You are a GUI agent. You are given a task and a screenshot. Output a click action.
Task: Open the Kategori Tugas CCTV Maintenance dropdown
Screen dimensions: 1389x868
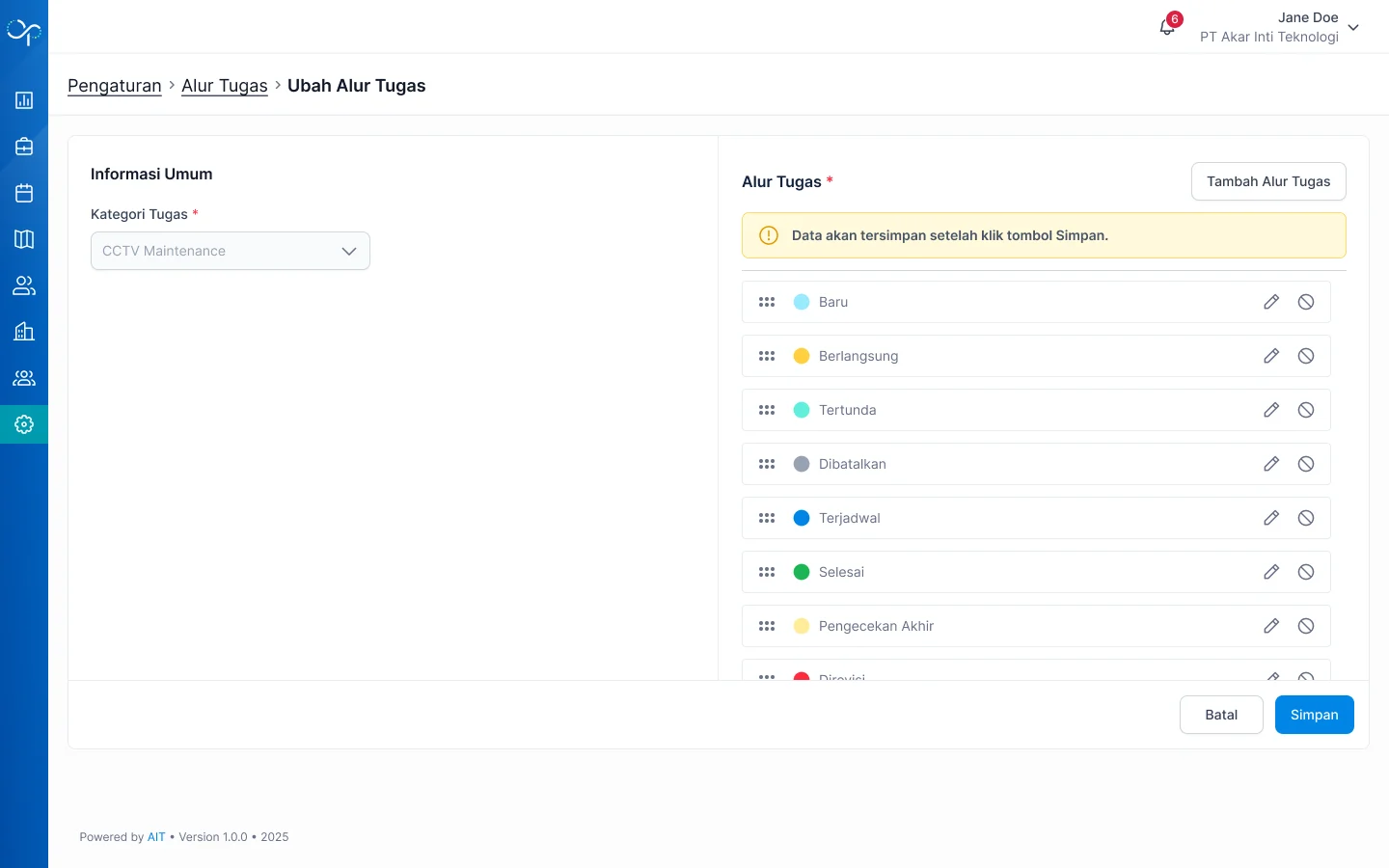231,251
